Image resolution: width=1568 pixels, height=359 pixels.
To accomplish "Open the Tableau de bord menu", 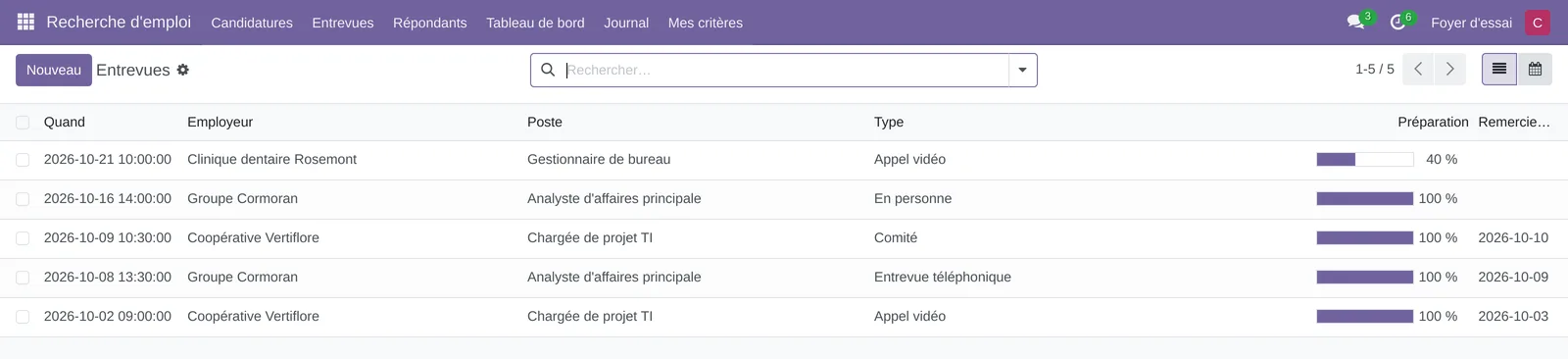I will 535,23.
